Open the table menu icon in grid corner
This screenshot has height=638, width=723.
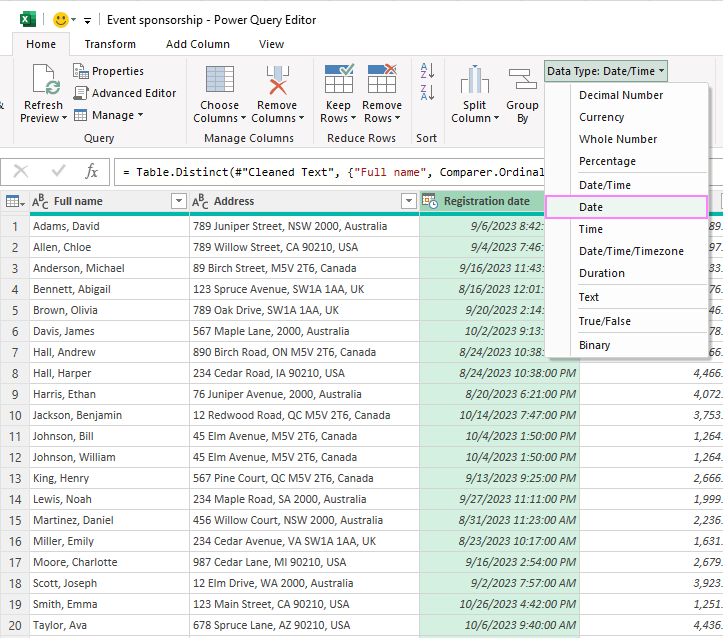point(15,201)
